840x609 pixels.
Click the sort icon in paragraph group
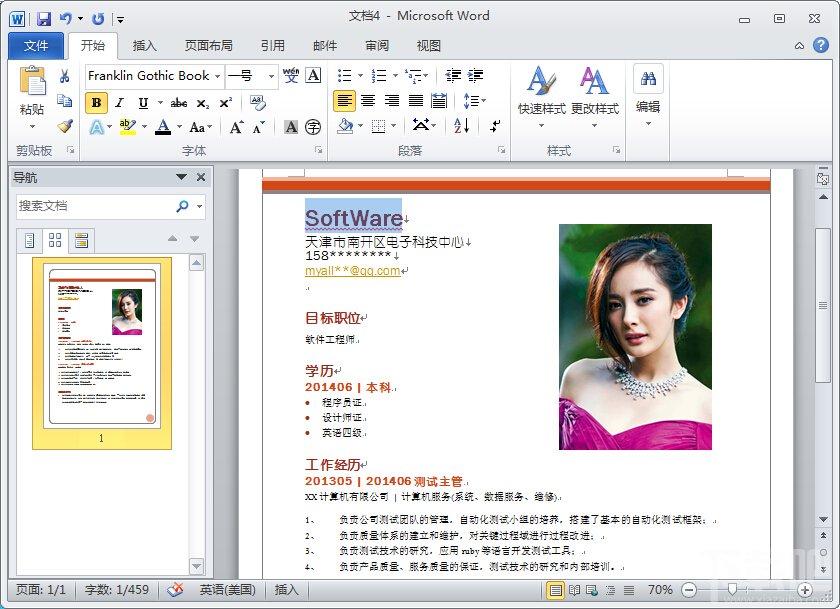click(x=461, y=125)
